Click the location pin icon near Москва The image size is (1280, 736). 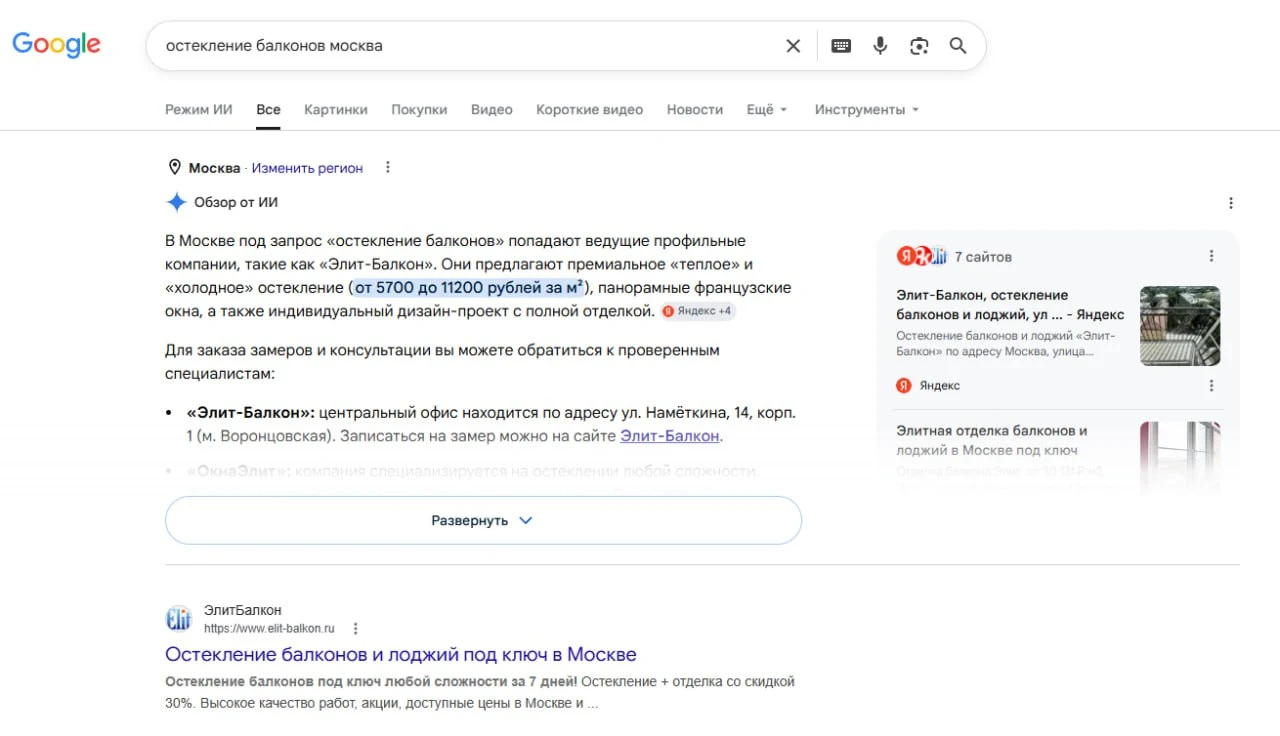click(174, 168)
